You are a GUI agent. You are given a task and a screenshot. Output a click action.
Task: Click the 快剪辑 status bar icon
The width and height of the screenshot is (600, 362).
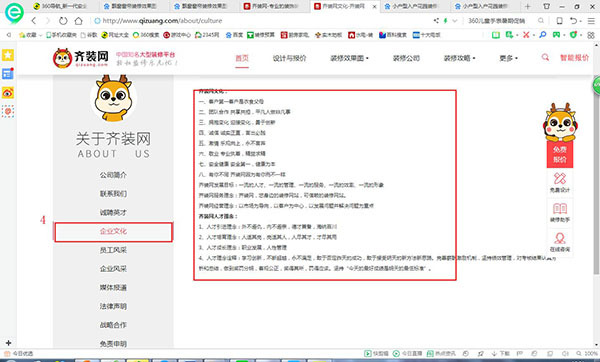click(x=376, y=354)
